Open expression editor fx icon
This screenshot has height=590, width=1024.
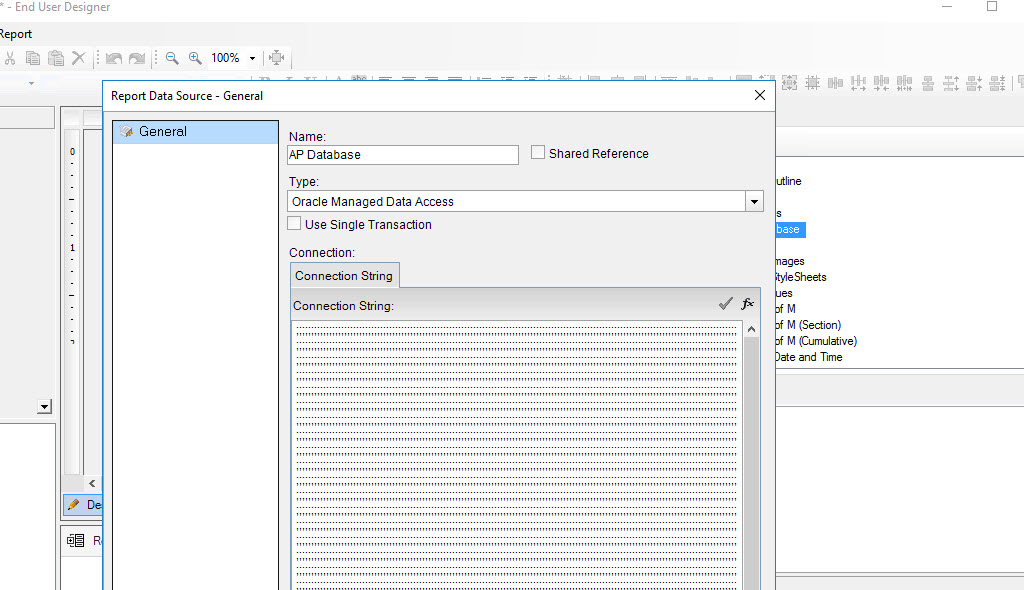tap(747, 304)
